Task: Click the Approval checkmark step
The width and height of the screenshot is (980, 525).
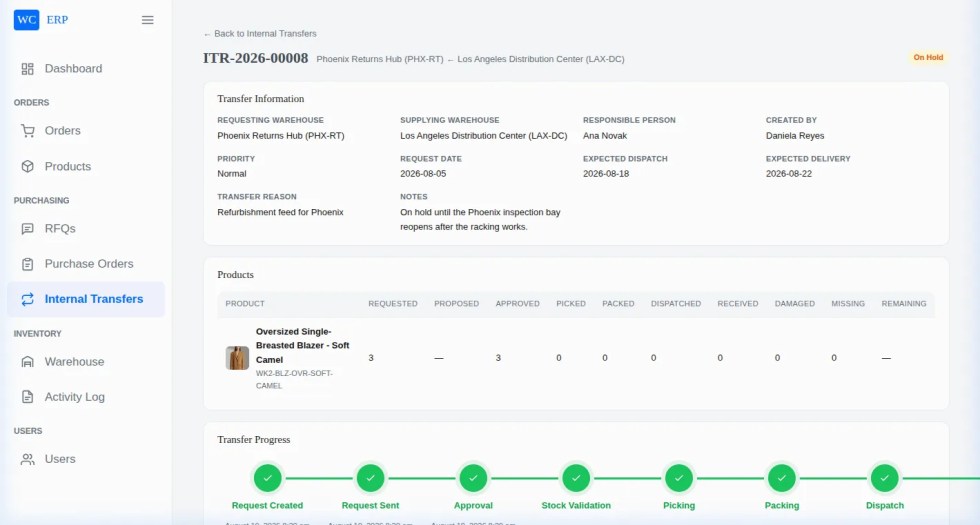Action: click(x=473, y=478)
